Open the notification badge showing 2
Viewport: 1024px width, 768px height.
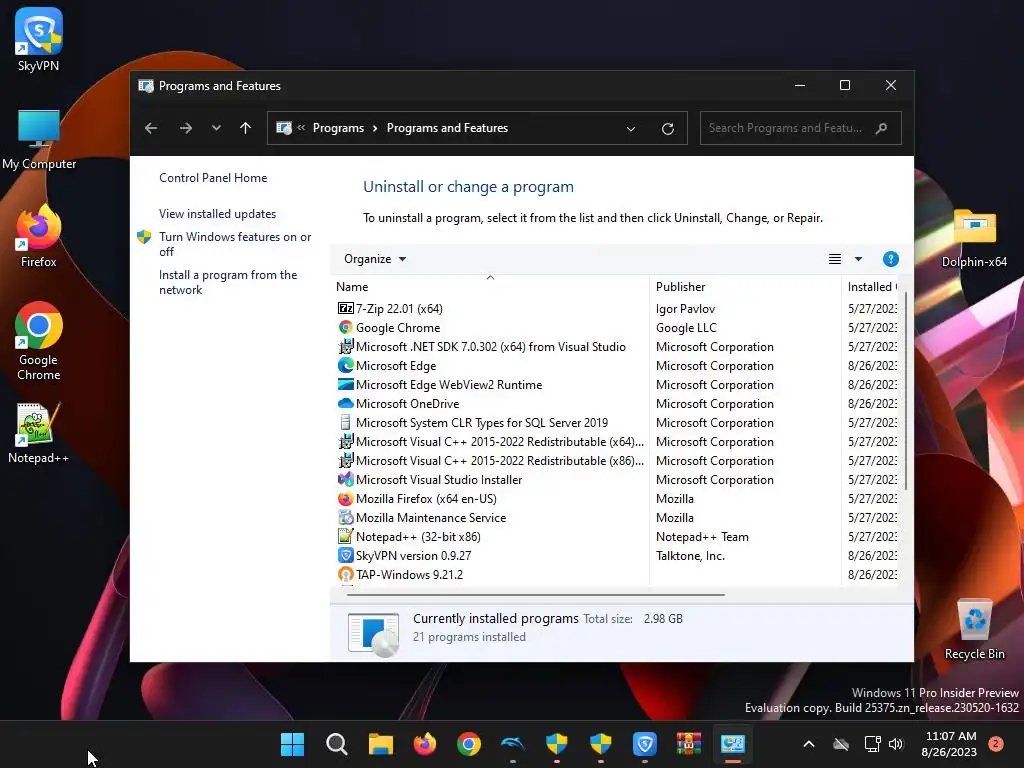[x=996, y=744]
